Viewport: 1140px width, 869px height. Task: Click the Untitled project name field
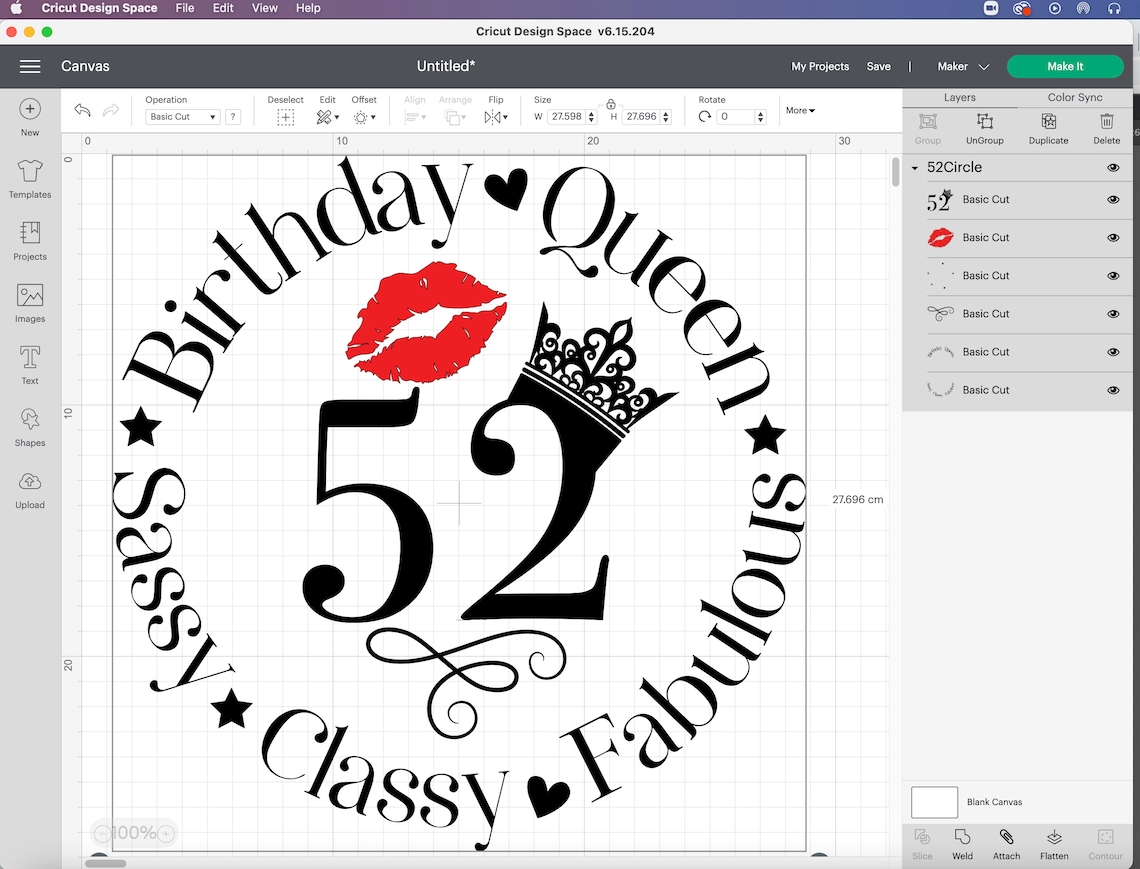pos(446,66)
